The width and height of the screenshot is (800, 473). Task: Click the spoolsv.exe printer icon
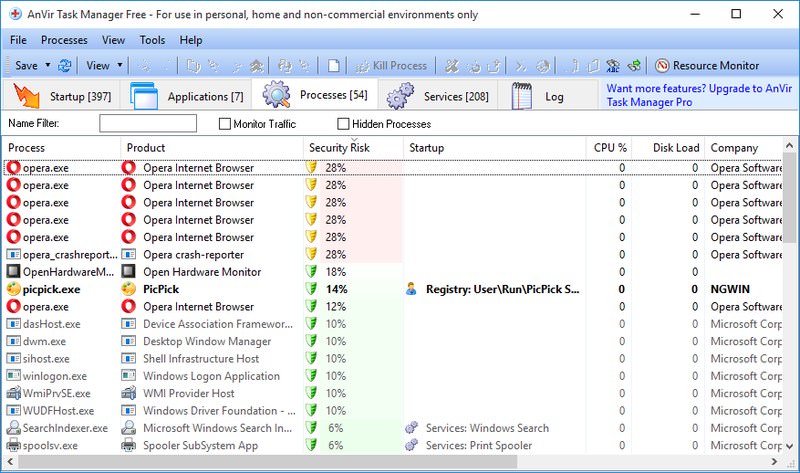click(x=14, y=445)
